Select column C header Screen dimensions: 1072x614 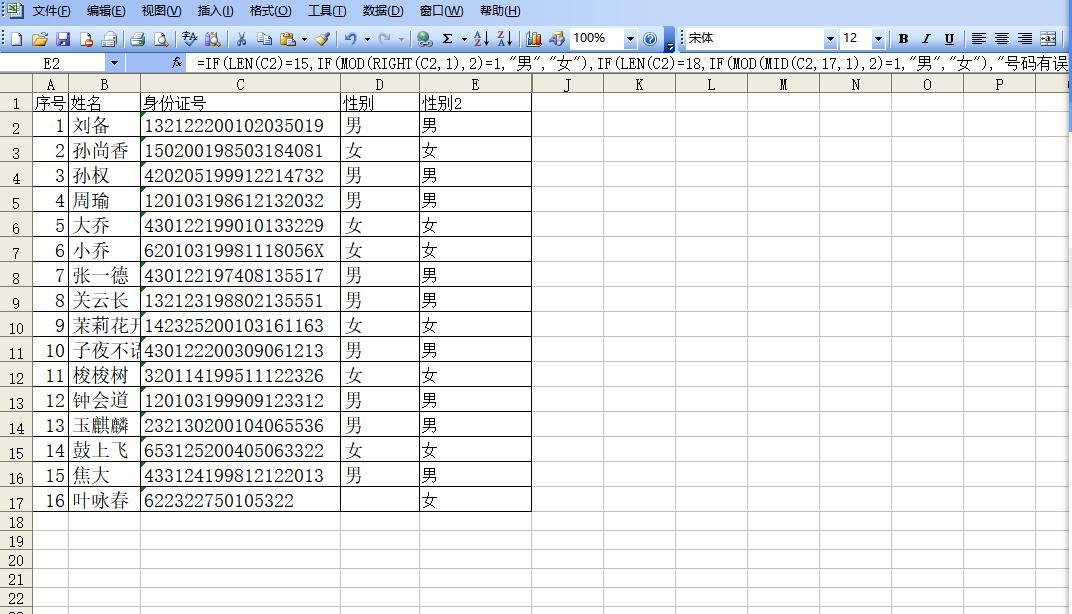[x=240, y=85]
